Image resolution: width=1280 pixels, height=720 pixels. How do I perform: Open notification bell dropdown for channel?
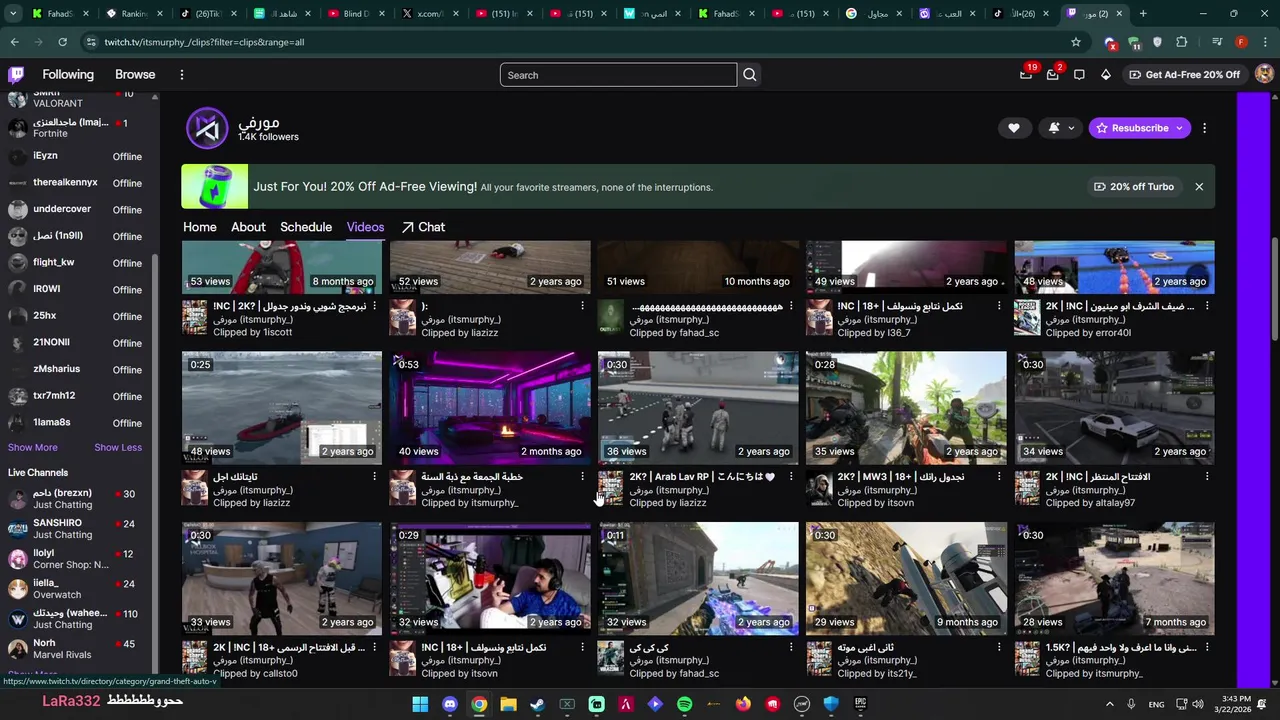[x=1061, y=128]
